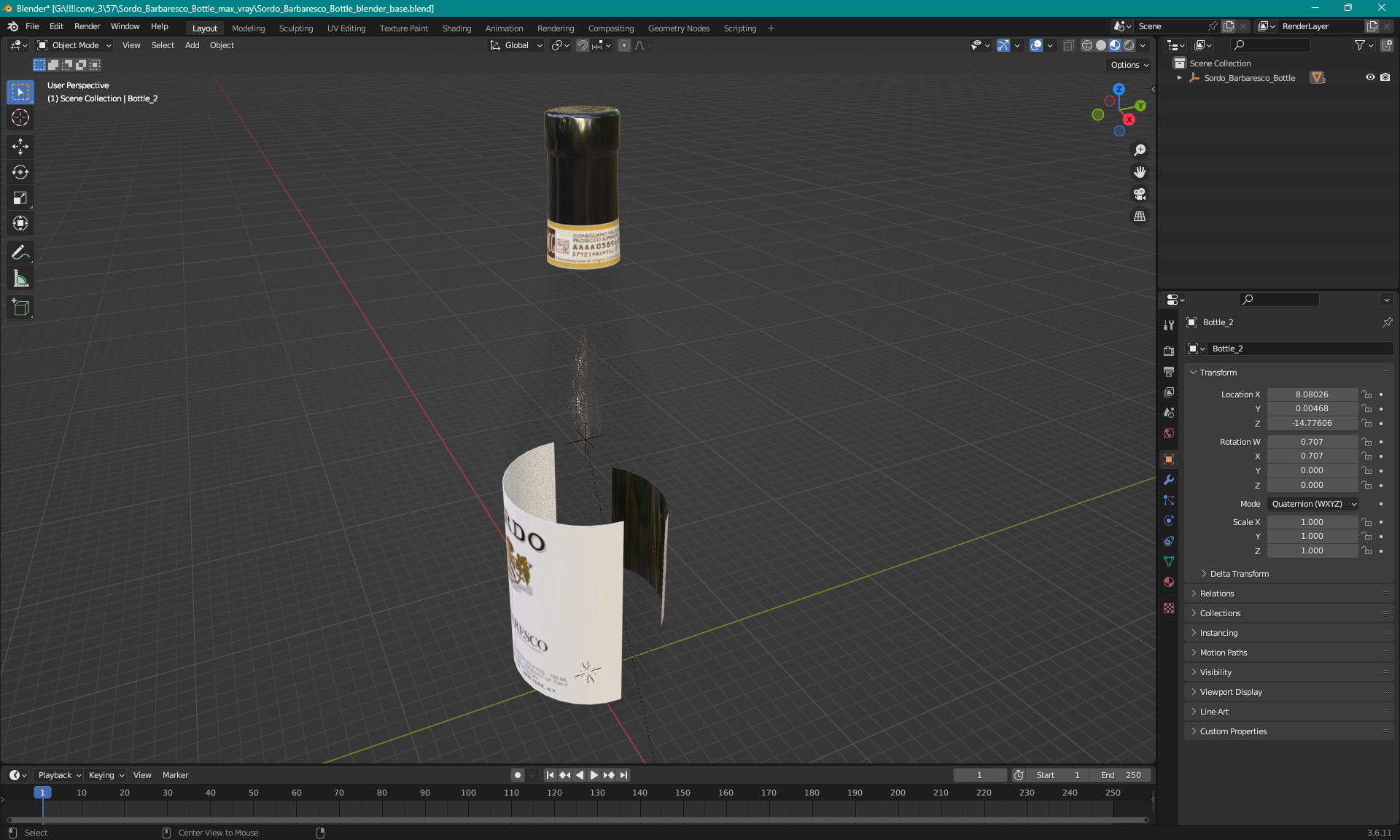Image resolution: width=1400 pixels, height=840 pixels.
Task: Select the Measure tool
Action: [20, 279]
